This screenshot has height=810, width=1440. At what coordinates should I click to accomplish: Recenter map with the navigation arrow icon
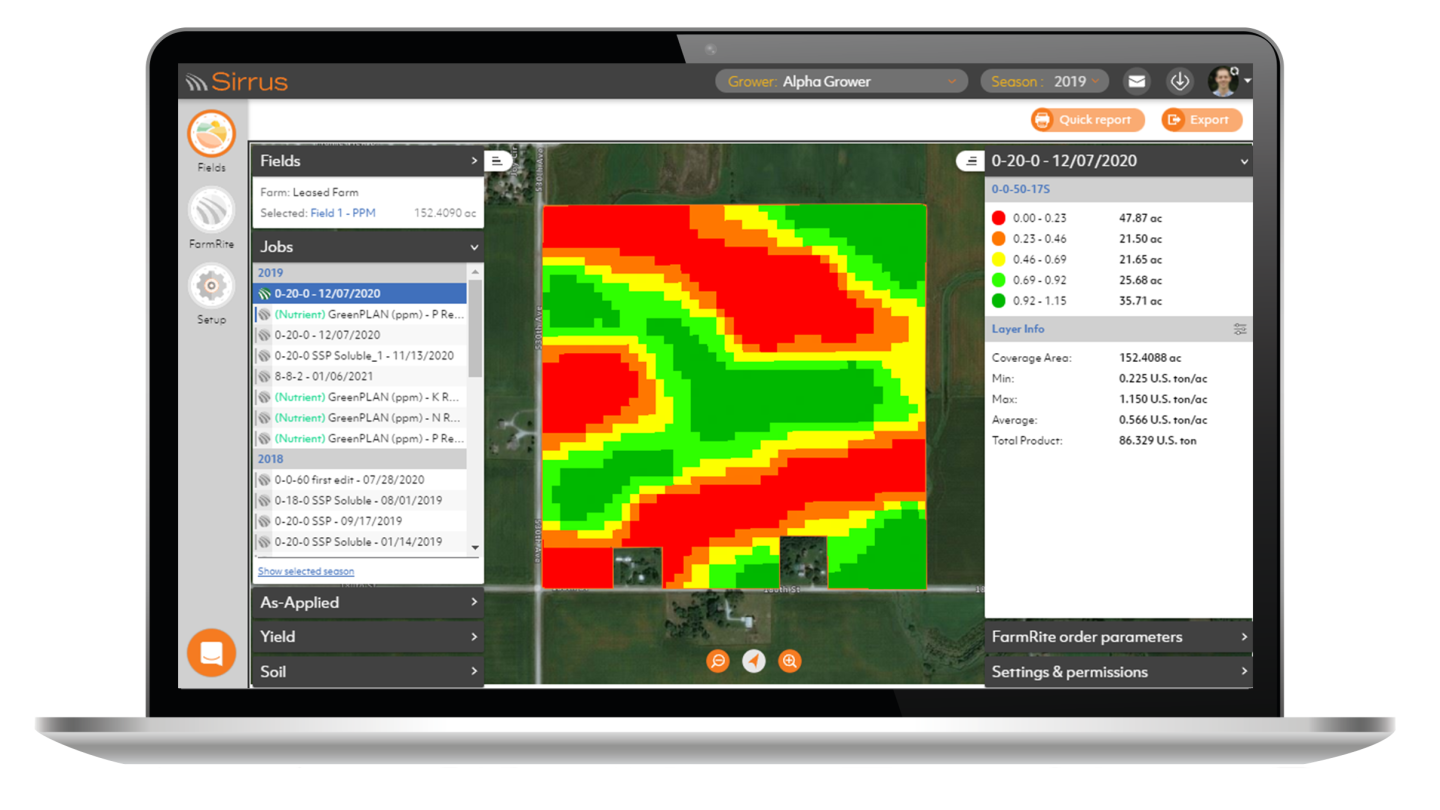[754, 661]
